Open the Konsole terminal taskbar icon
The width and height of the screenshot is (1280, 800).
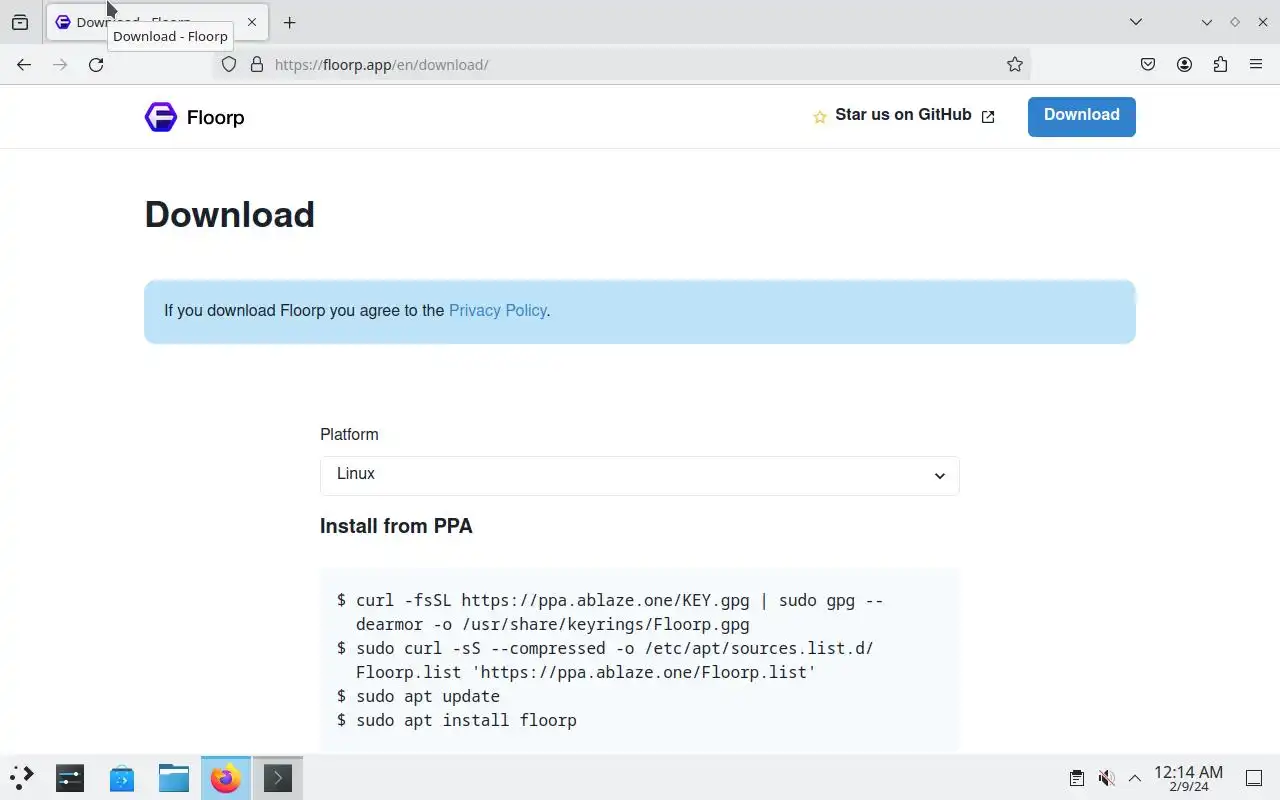coord(278,777)
